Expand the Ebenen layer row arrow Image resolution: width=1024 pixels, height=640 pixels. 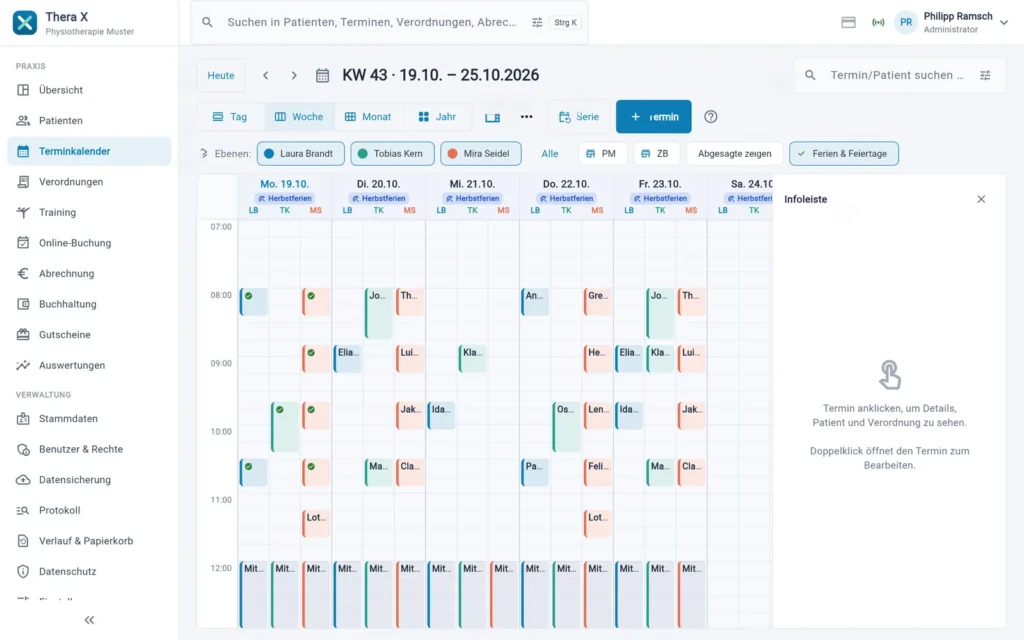click(x=204, y=153)
